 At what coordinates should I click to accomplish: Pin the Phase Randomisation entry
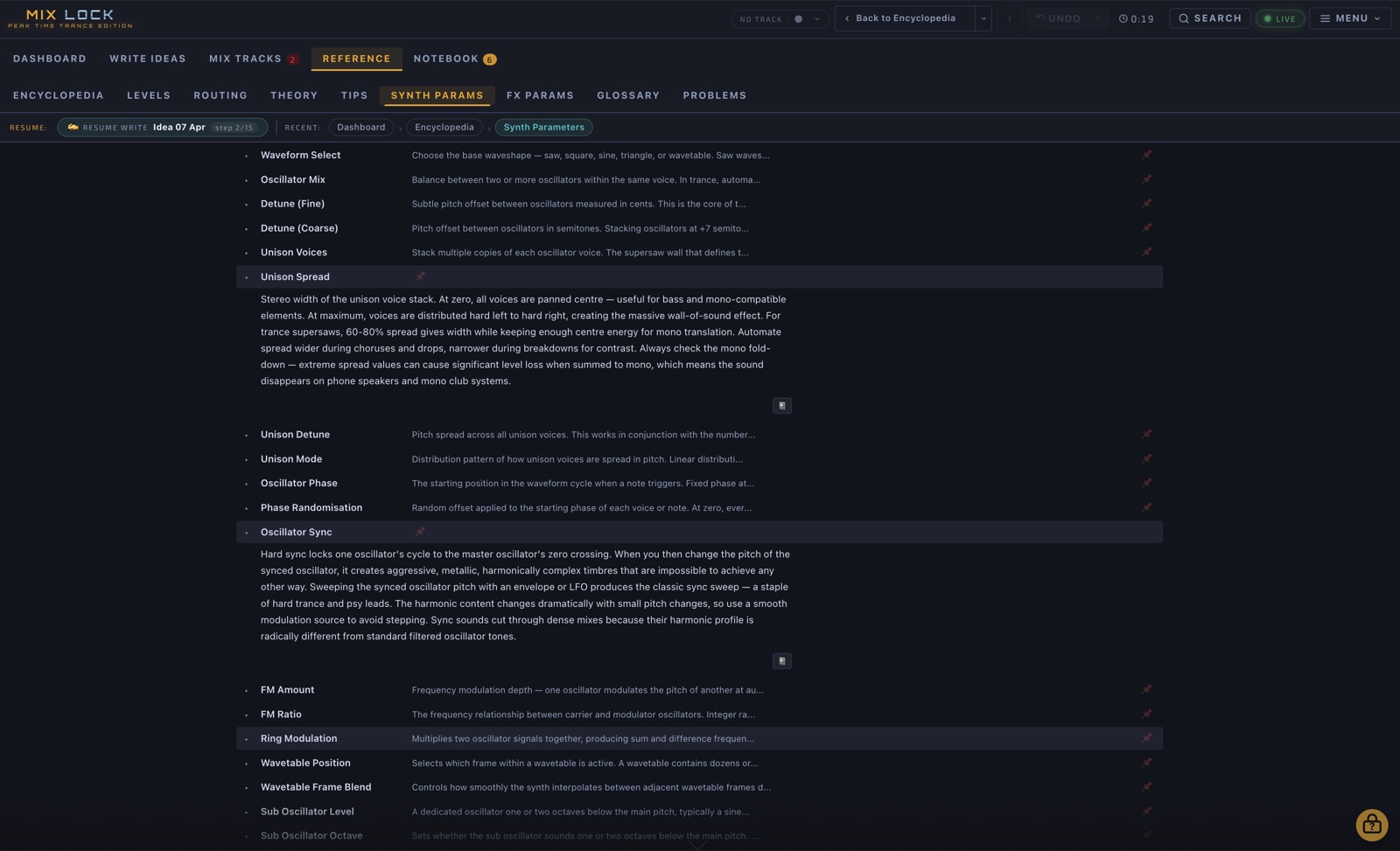coord(1146,508)
